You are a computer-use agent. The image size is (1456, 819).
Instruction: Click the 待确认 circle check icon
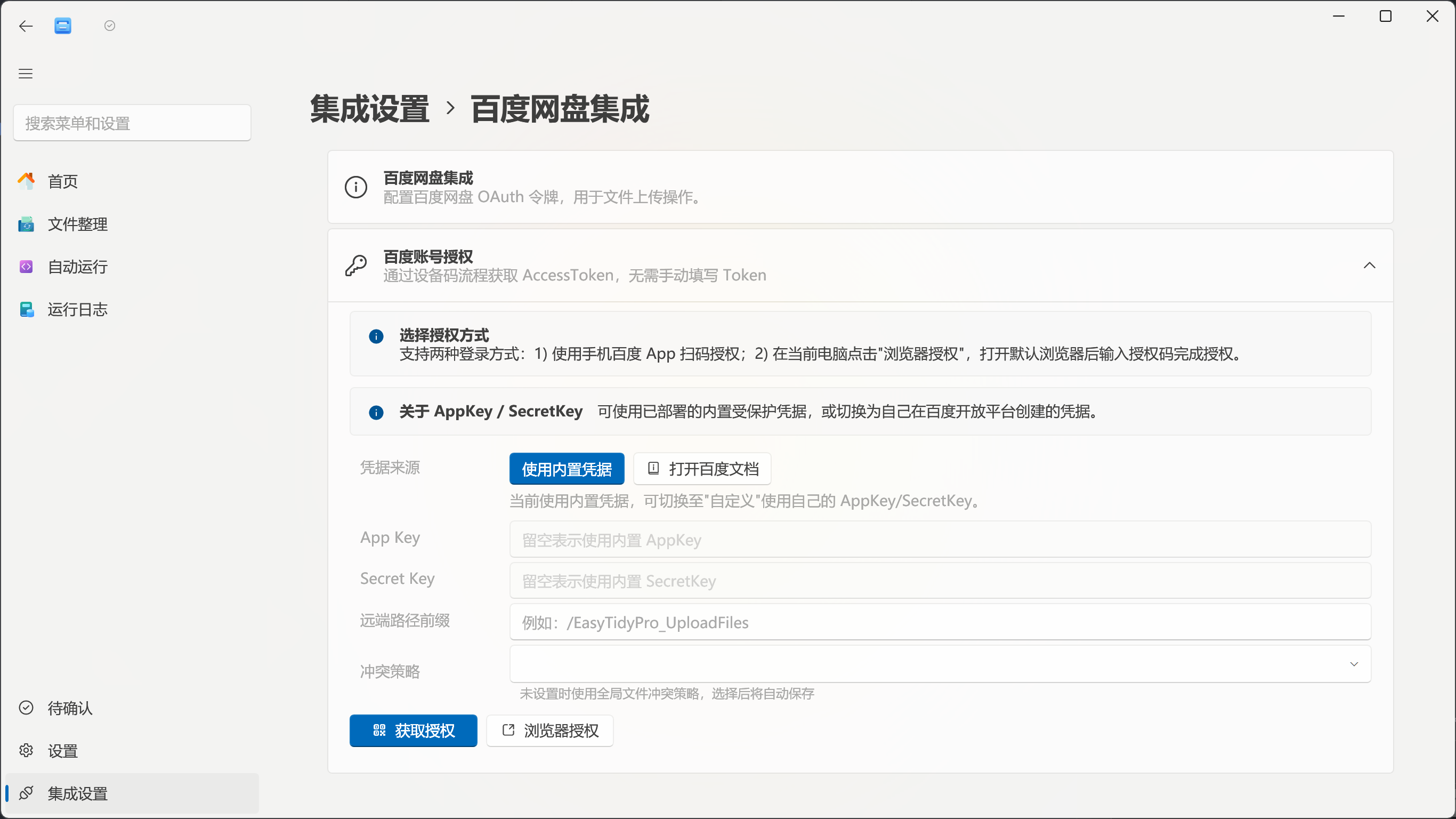pos(26,708)
